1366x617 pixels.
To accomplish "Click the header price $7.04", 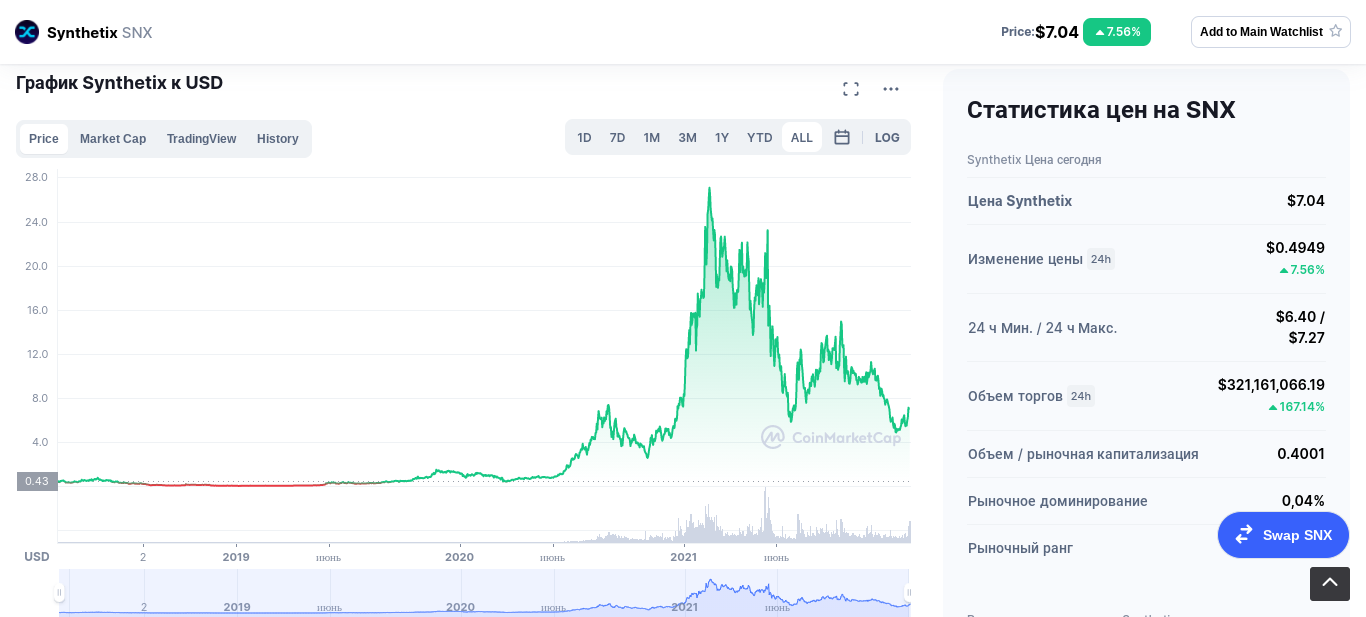I will pyautogui.click(x=1057, y=32).
